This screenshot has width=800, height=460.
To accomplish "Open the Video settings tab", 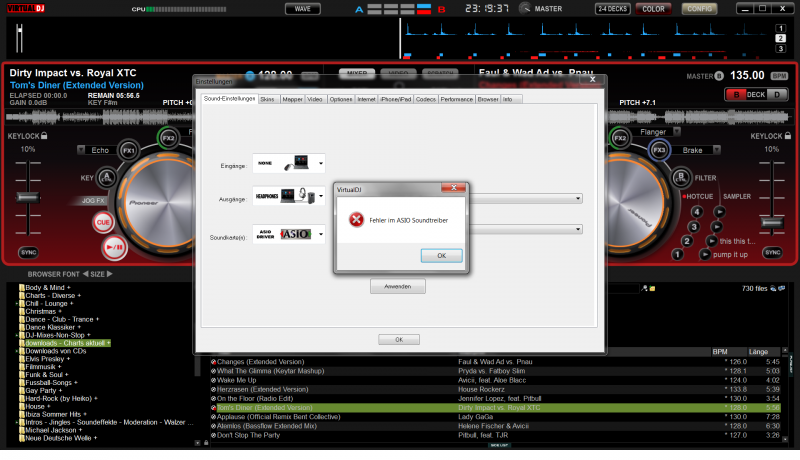I will click(315, 99).
